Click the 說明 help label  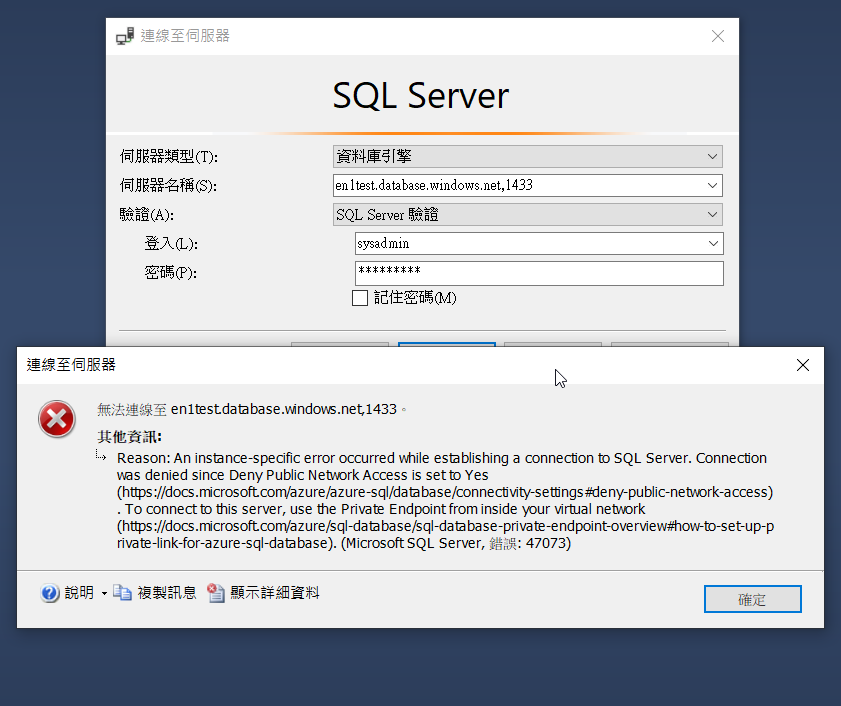point(79,593)
